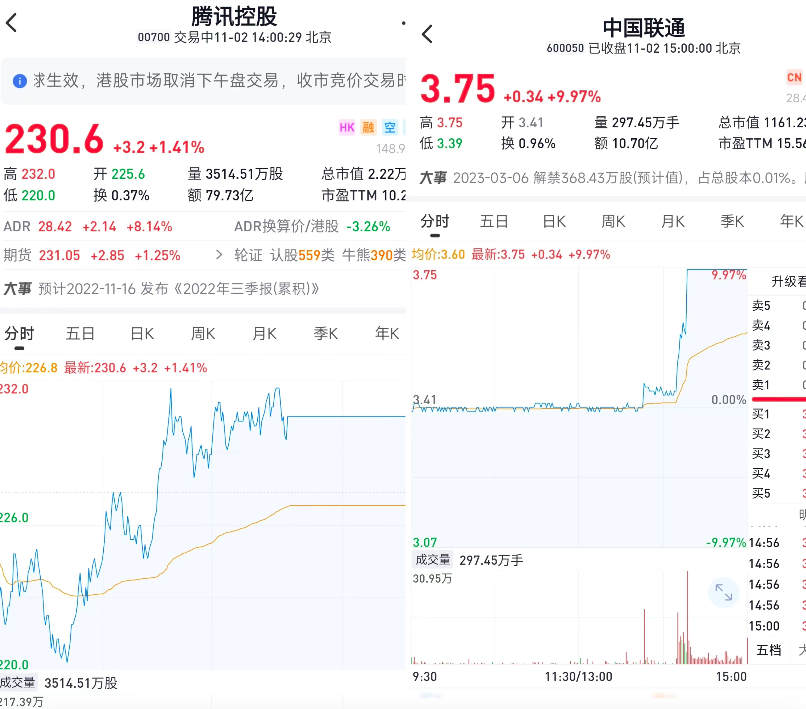This screenshot has height=709, width=806.
Task: Select 五日 tab on 中国联通 chart
Action: [494, 221]
